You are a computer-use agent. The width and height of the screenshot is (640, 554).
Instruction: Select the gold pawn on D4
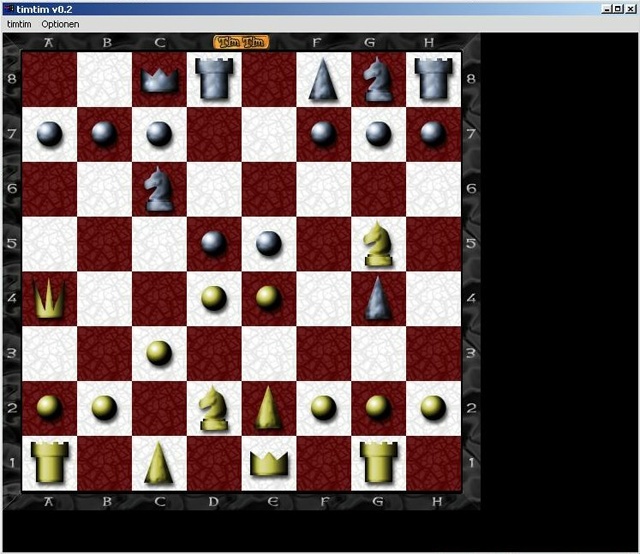click(x=214, y=298)
